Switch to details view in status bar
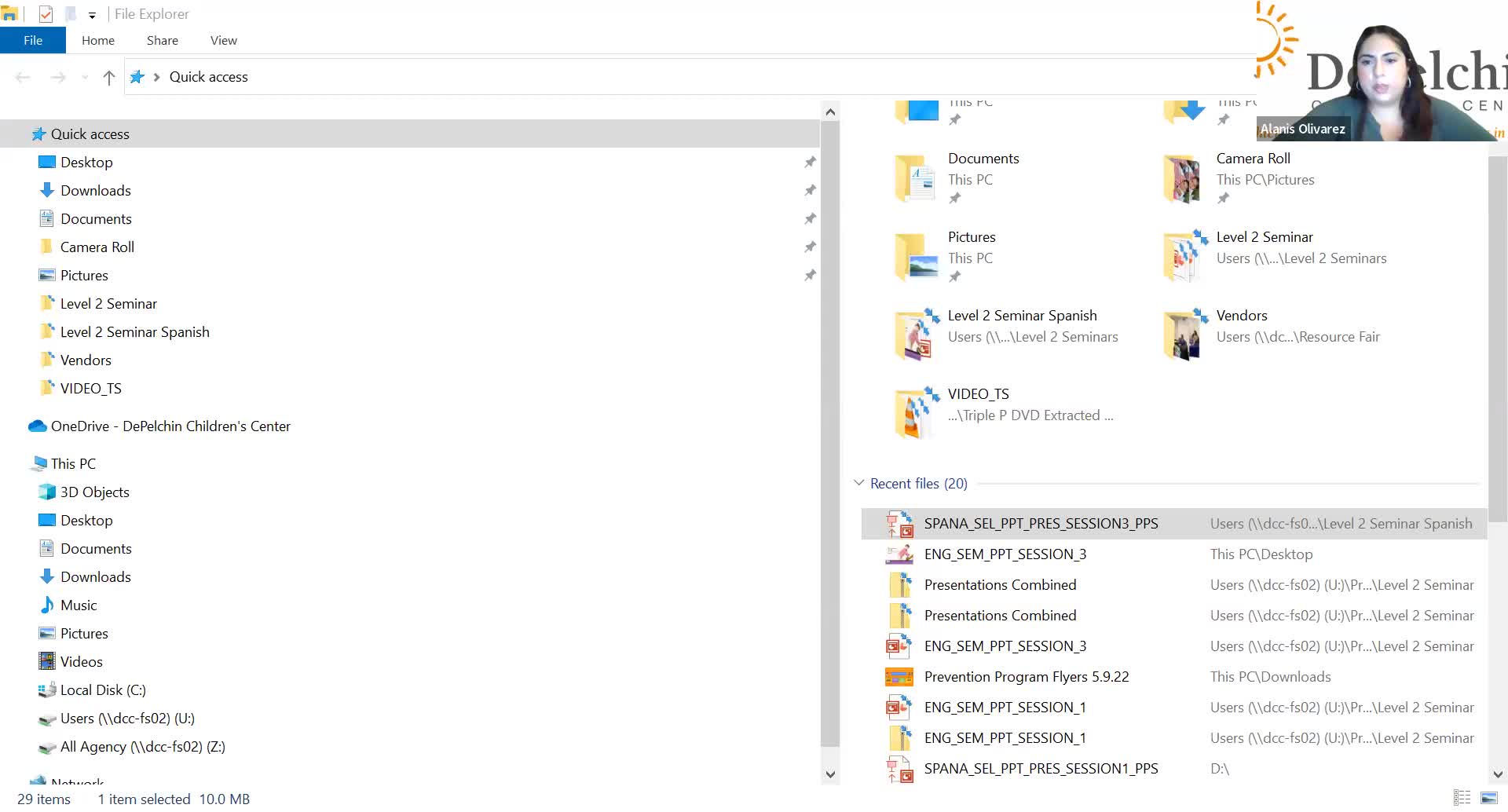Image resolution: width=1508 pixels, height=812 pixels. coord(1462,798)
